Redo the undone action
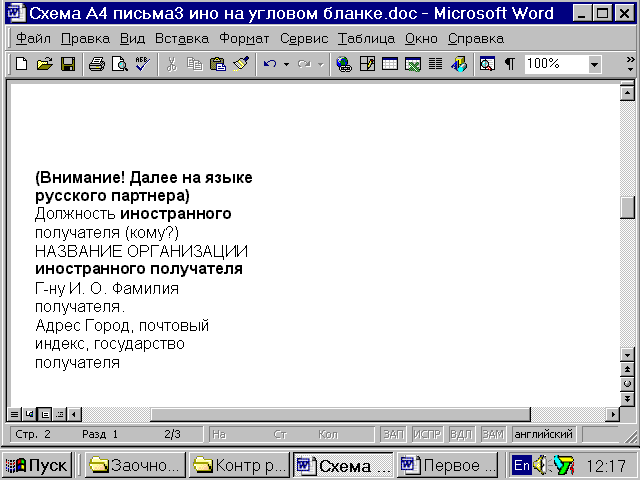The width and height of the screenshot is (640, 480). [x=304, y=64]
